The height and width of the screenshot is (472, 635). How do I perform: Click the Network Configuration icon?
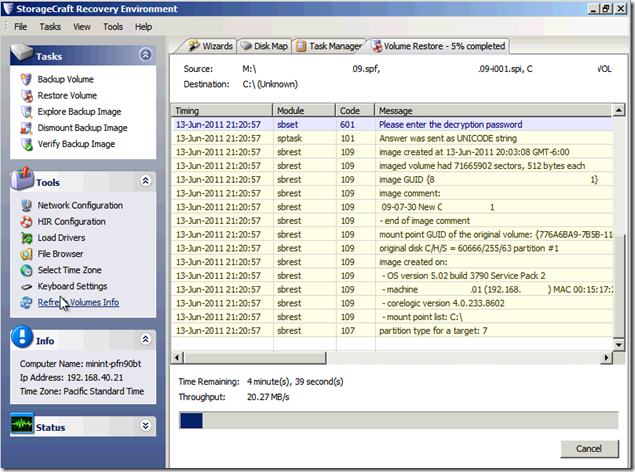(26, 205)
